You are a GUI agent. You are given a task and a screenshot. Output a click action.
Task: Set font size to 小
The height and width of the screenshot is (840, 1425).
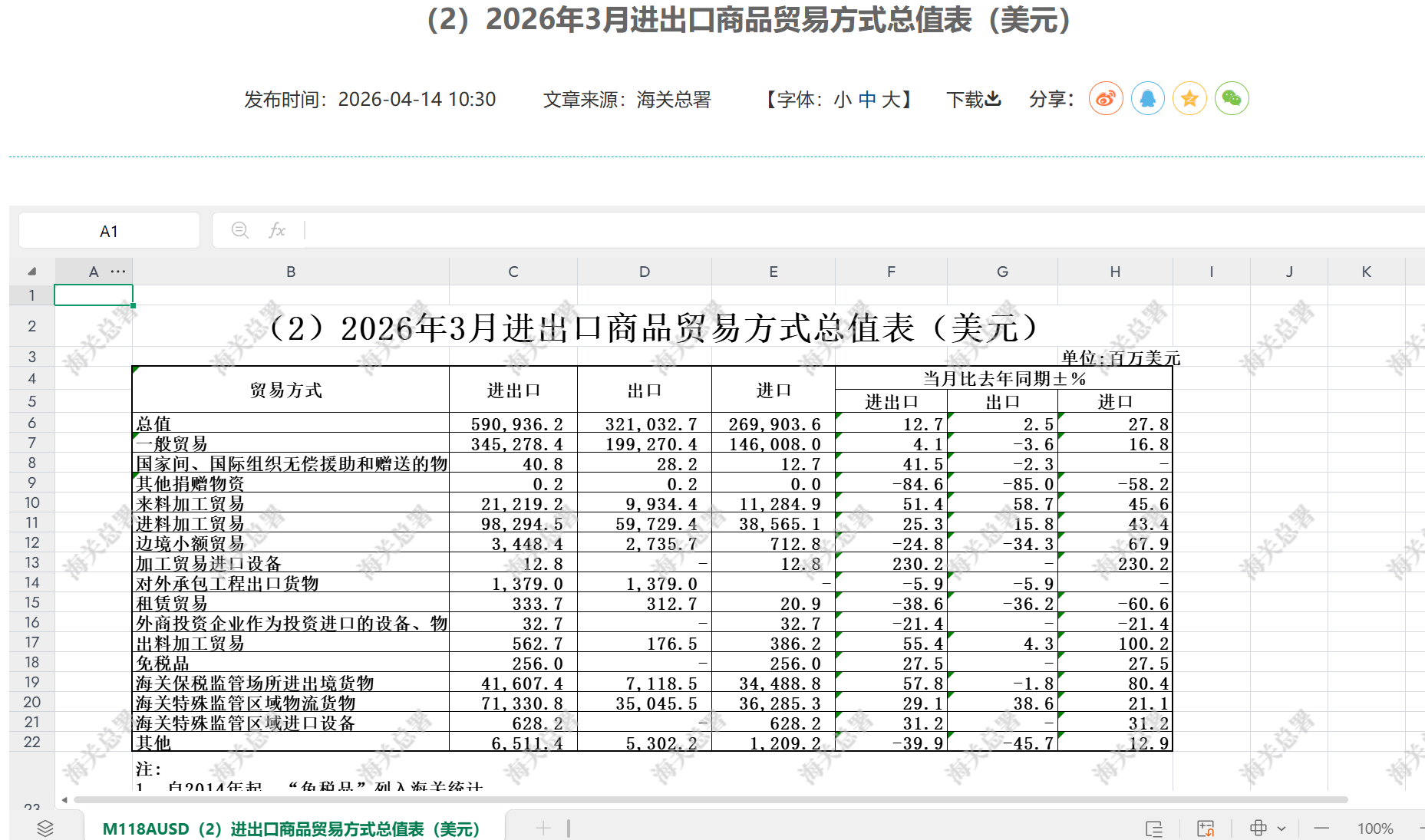coord(843,100)
